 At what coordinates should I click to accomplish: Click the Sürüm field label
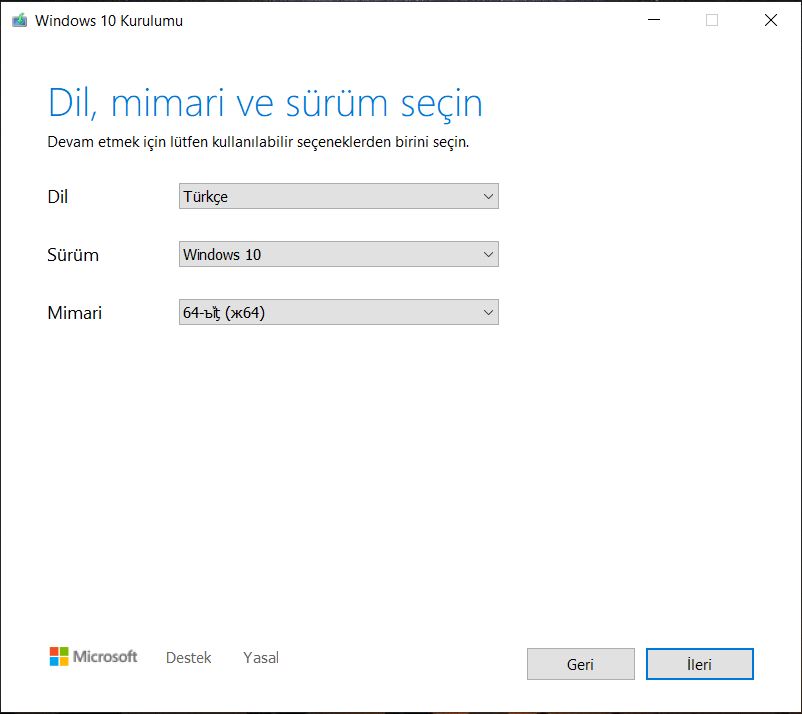(73, 255)
